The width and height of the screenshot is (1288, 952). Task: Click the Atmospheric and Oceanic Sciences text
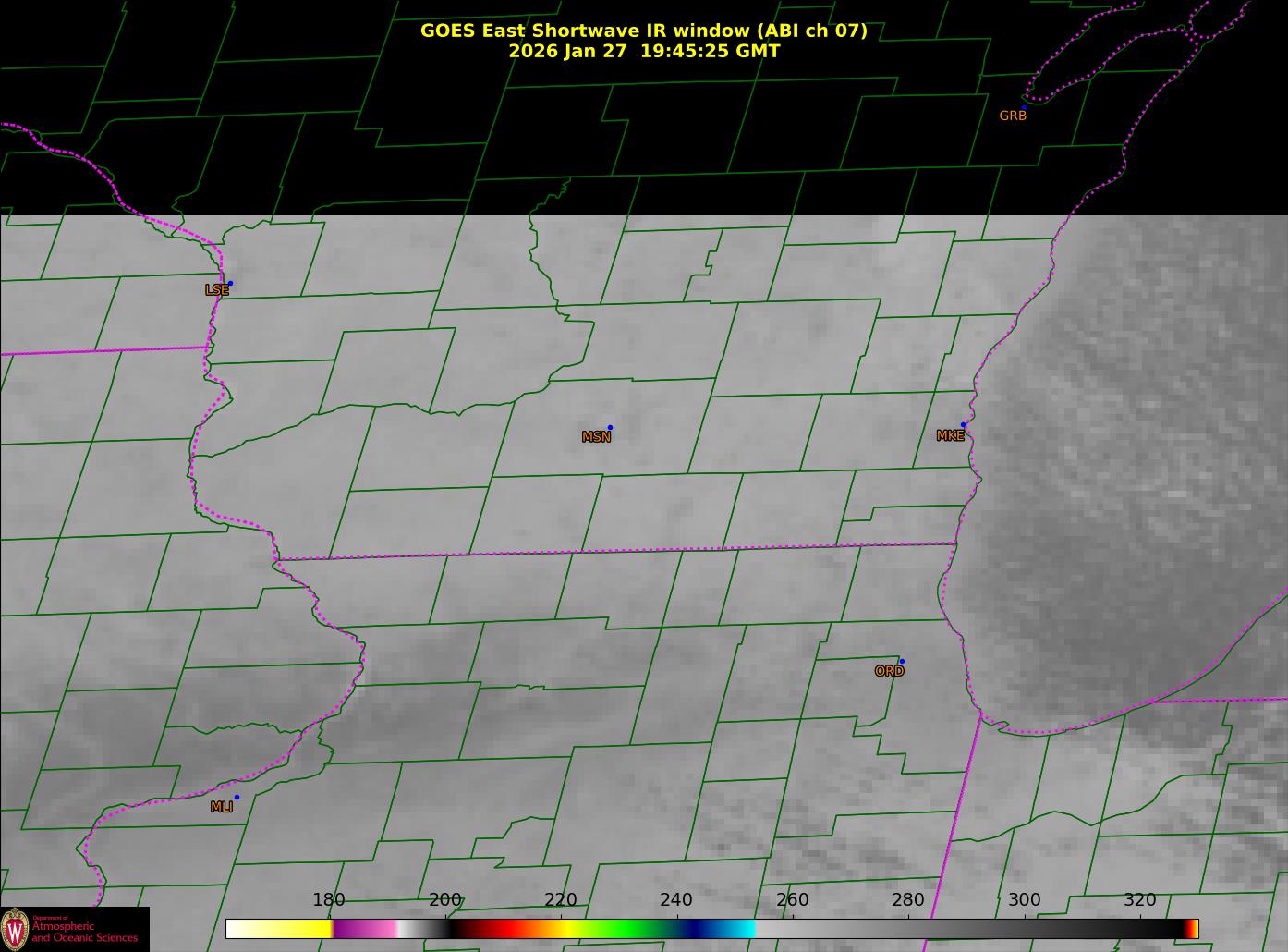[85, 932]
